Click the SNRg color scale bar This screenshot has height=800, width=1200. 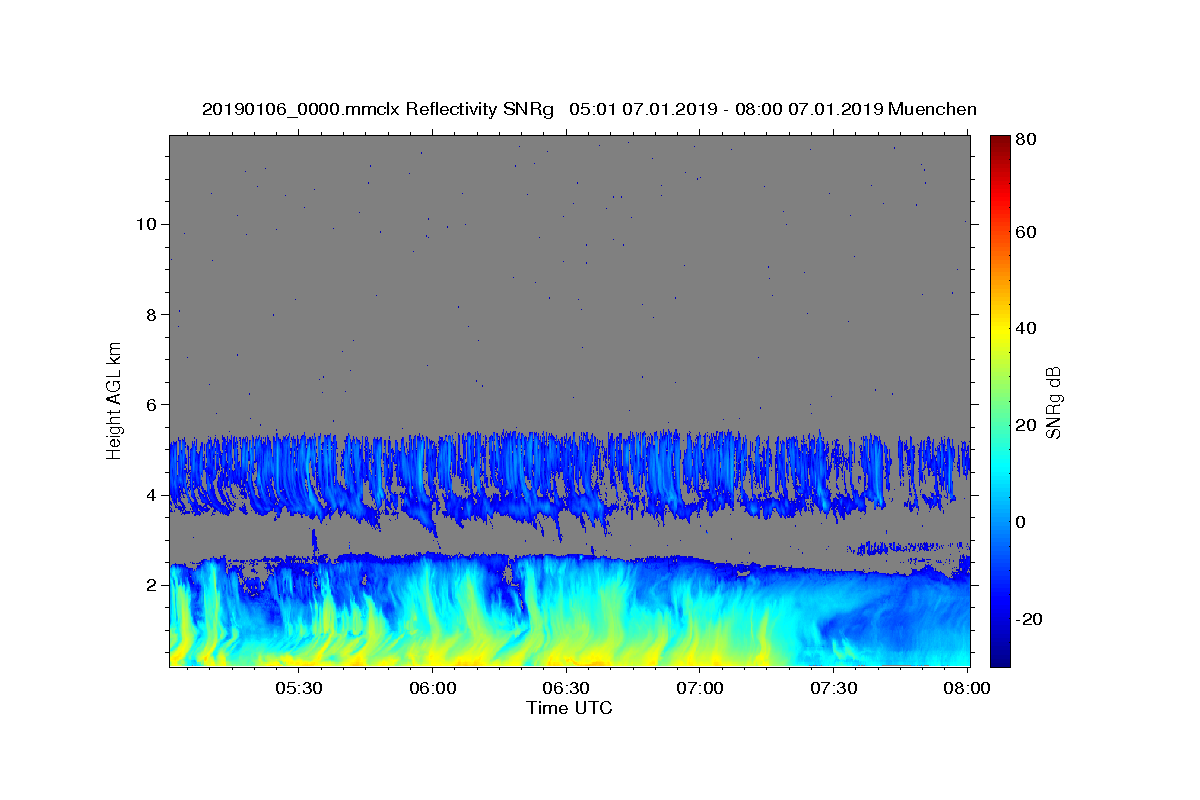click(x=1000, y=401)
